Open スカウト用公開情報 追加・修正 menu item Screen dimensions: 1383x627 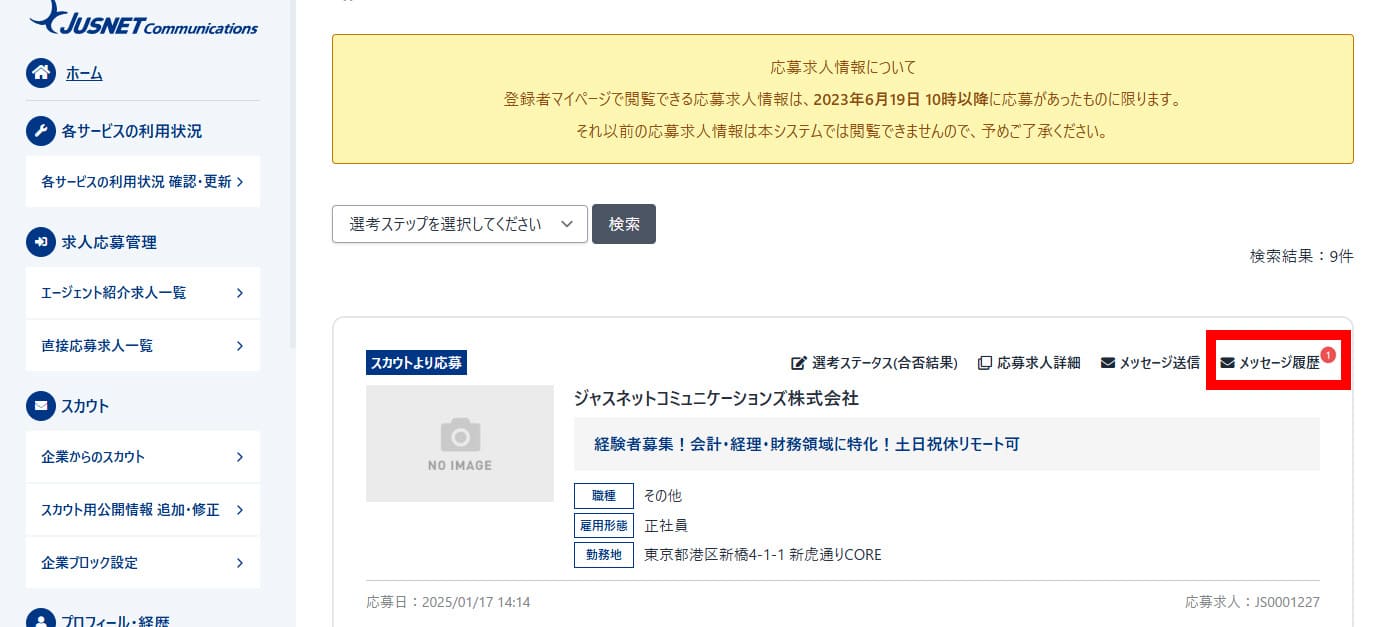pyautogui.click(x=143, y=510)
